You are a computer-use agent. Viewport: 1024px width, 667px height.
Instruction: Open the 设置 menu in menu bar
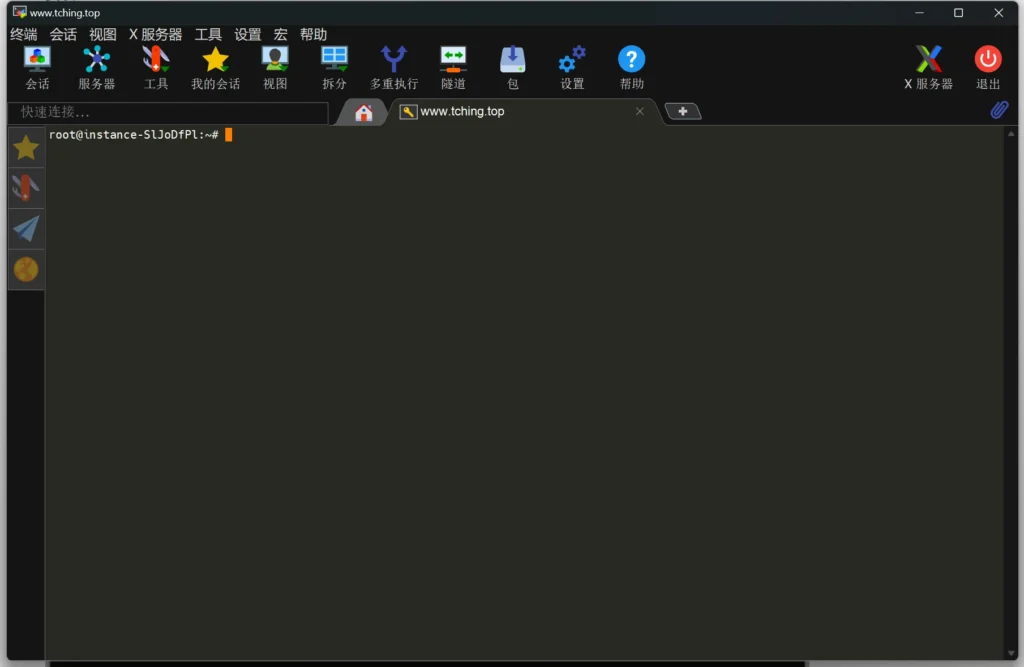click(x=248, y=34)
